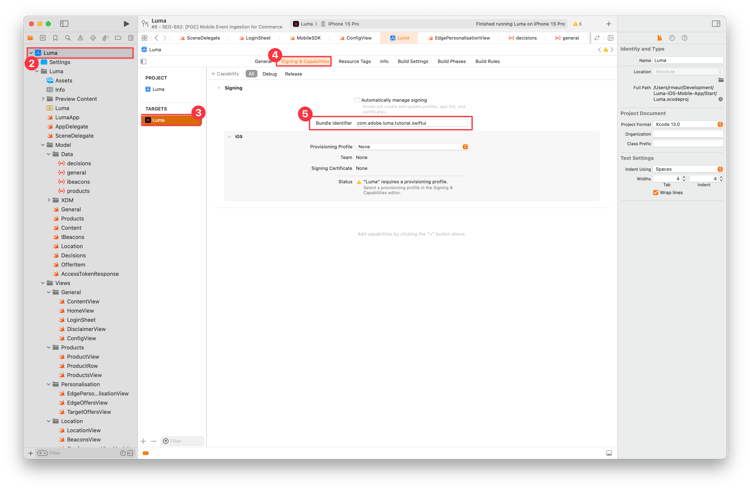This screenshot has width=750, height=490.
Task: Collapse the Luma project root in navigator
Action: click(31, 53)
